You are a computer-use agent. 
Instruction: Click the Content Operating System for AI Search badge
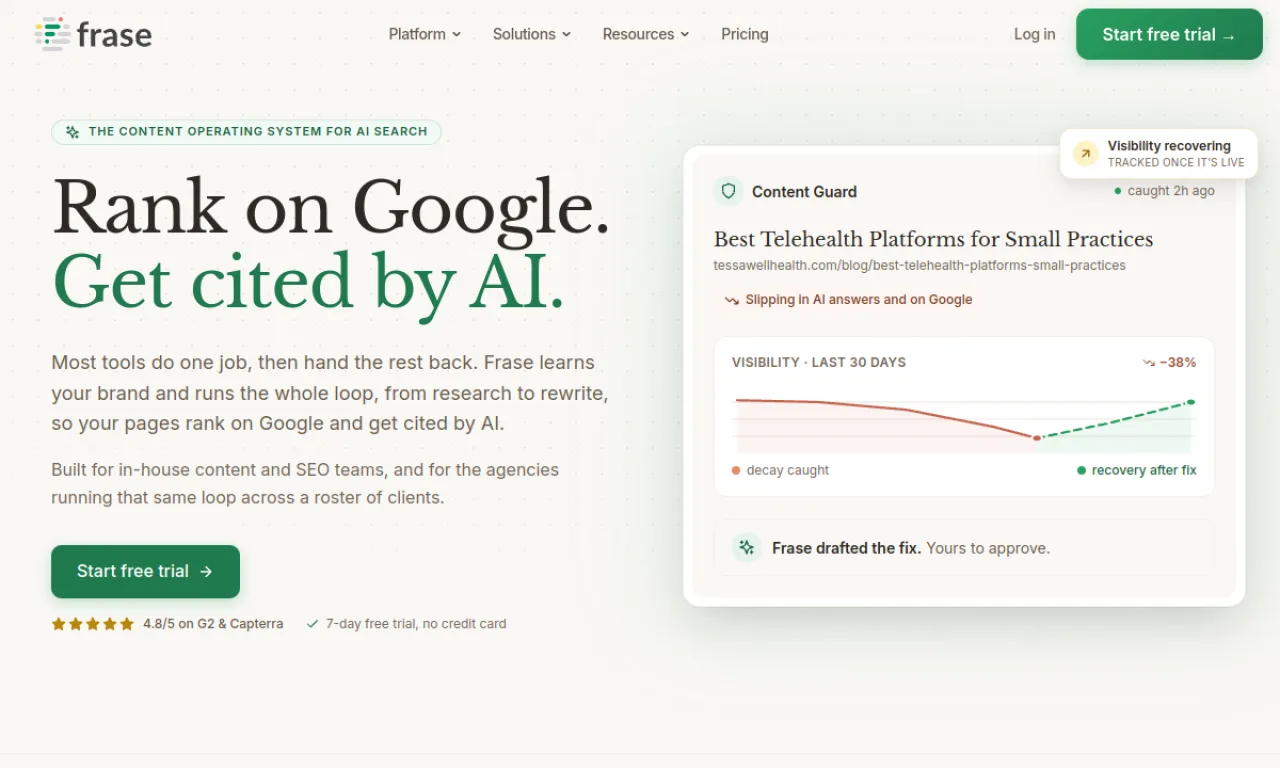pos(246,131)
